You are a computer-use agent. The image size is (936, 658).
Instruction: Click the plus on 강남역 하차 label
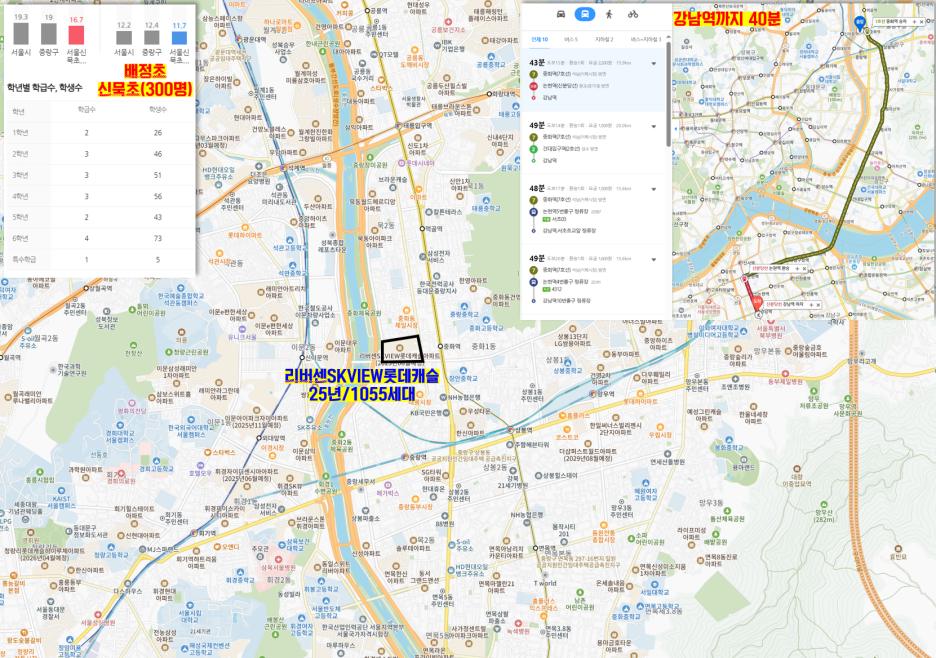pos(811,305)
